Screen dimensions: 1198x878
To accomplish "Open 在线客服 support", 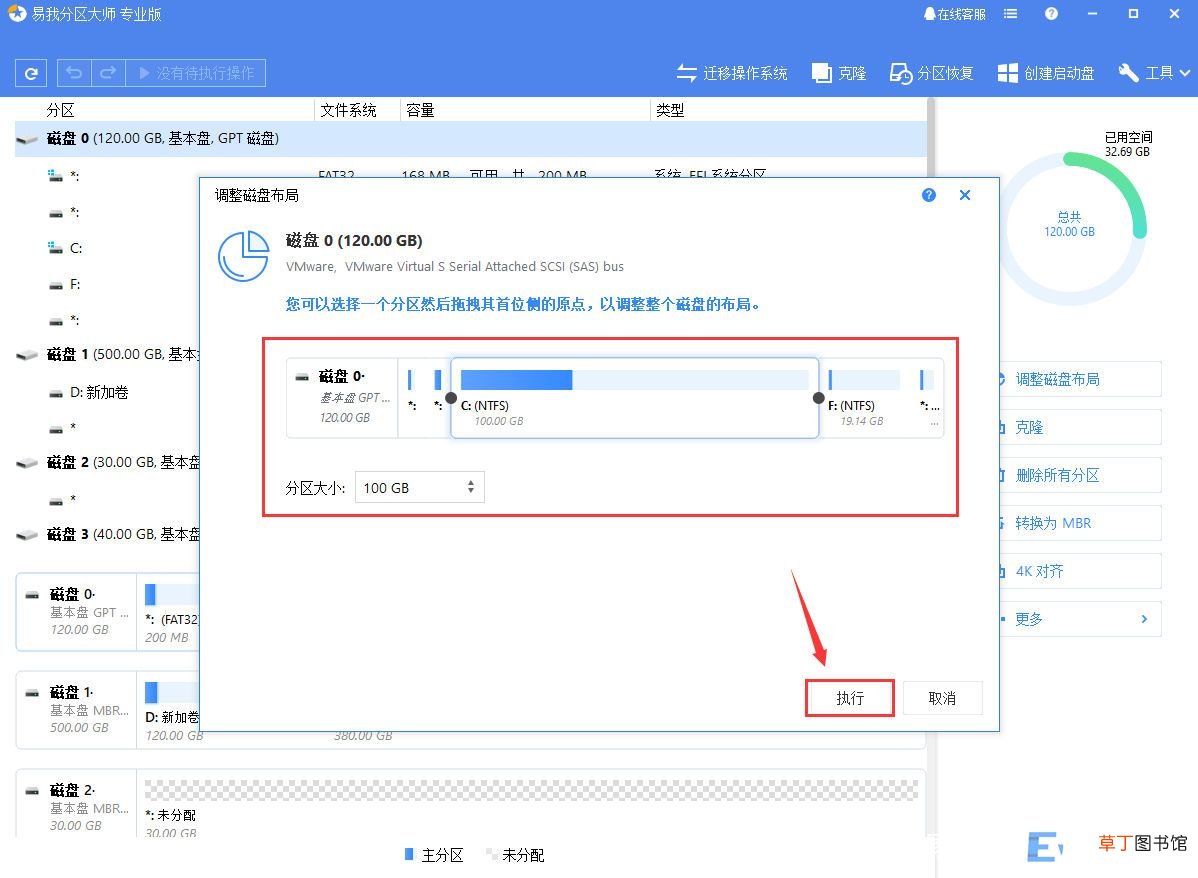I will pos(954,14).
